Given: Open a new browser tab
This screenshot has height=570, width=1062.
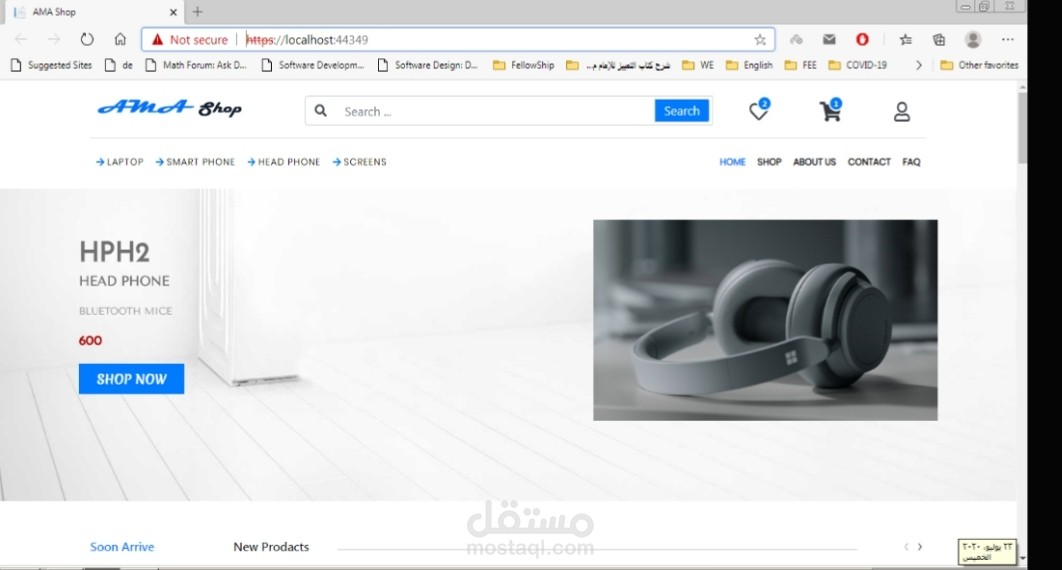Looking at the screenshot, I should click(197, 12).
